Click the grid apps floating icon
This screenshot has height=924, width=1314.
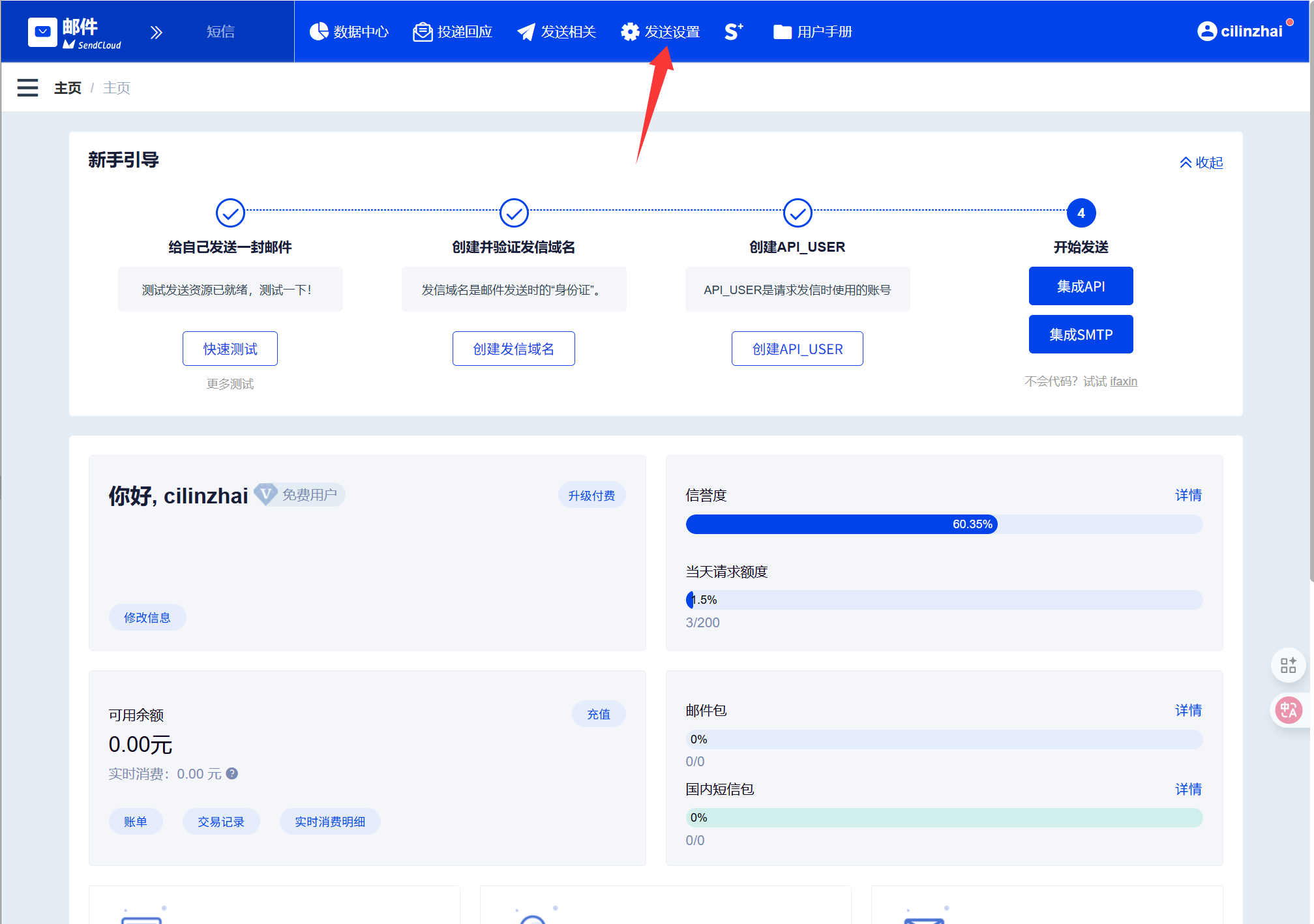point(1289,665)
